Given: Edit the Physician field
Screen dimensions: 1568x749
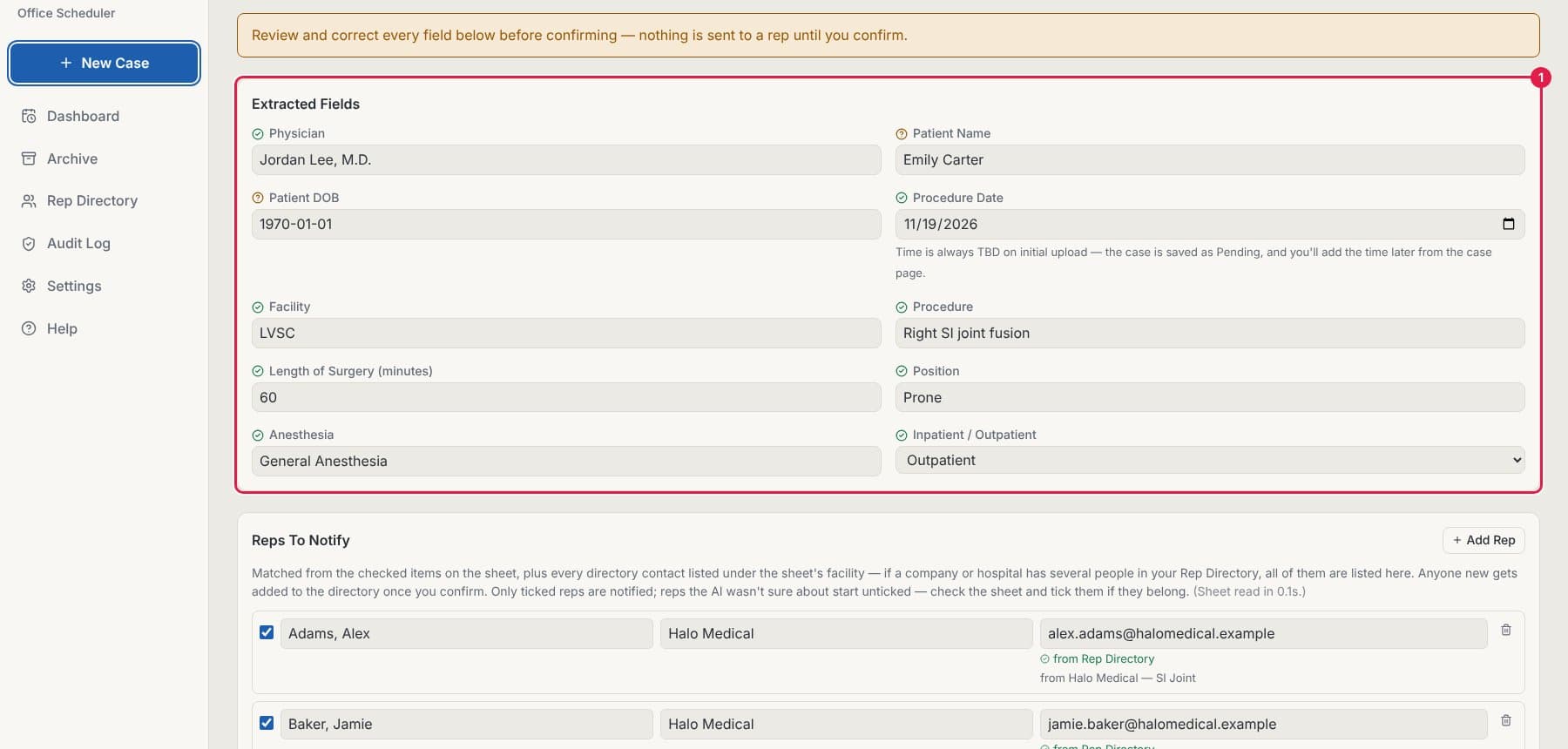Looking at the screenshot, I should (x=566, y=159).
